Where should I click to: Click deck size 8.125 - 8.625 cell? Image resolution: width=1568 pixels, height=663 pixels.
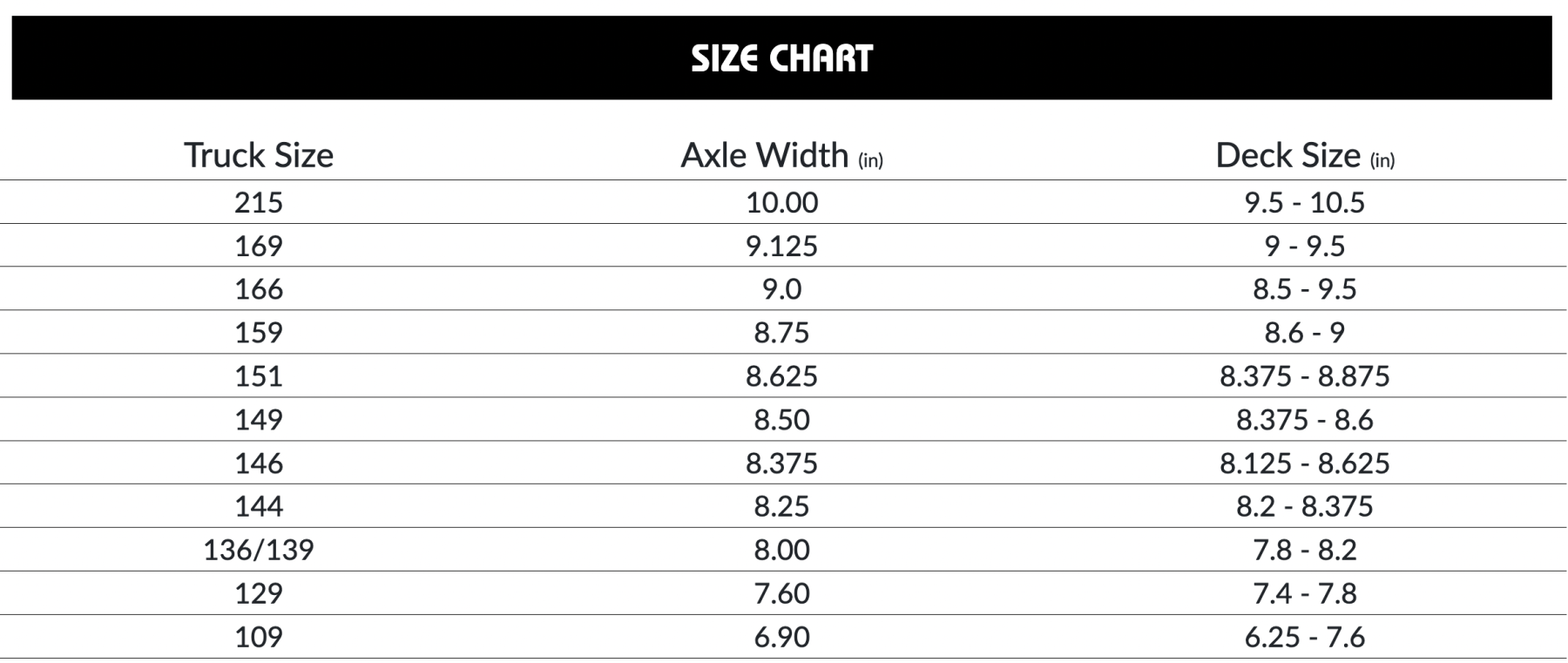(1304, 463)
